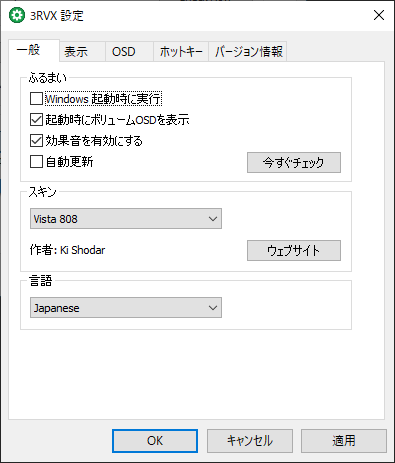Enable the Windows 起動時に実行 checkbox
Image resolution: width=395 pixels, height=463 pixels.
click(36, 99)
